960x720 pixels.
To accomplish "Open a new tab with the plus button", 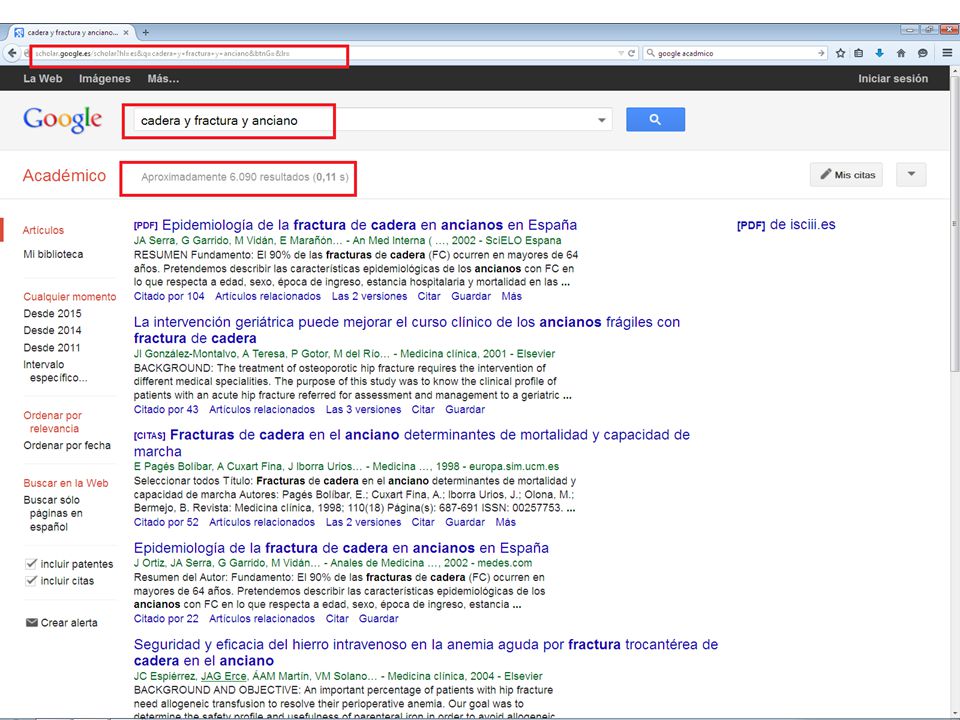I will 145,32.
